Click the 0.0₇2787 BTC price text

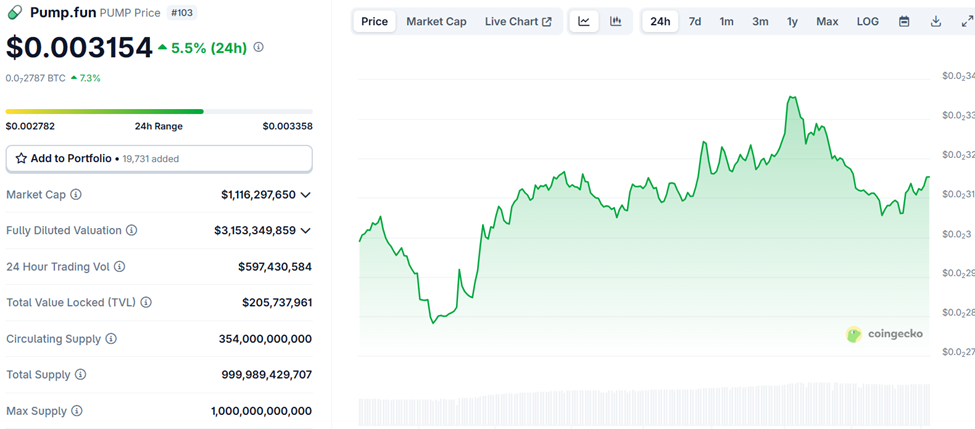coord(35,78)
